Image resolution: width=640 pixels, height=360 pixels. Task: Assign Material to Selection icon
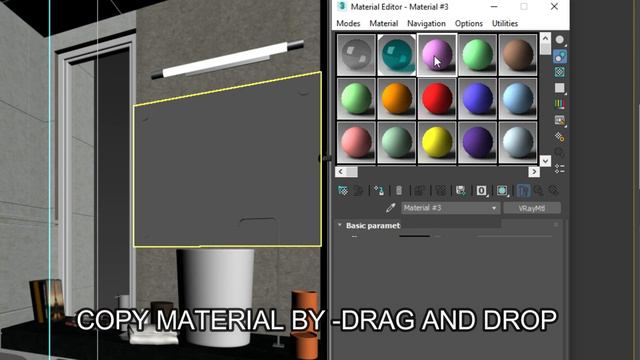(379, 191)
